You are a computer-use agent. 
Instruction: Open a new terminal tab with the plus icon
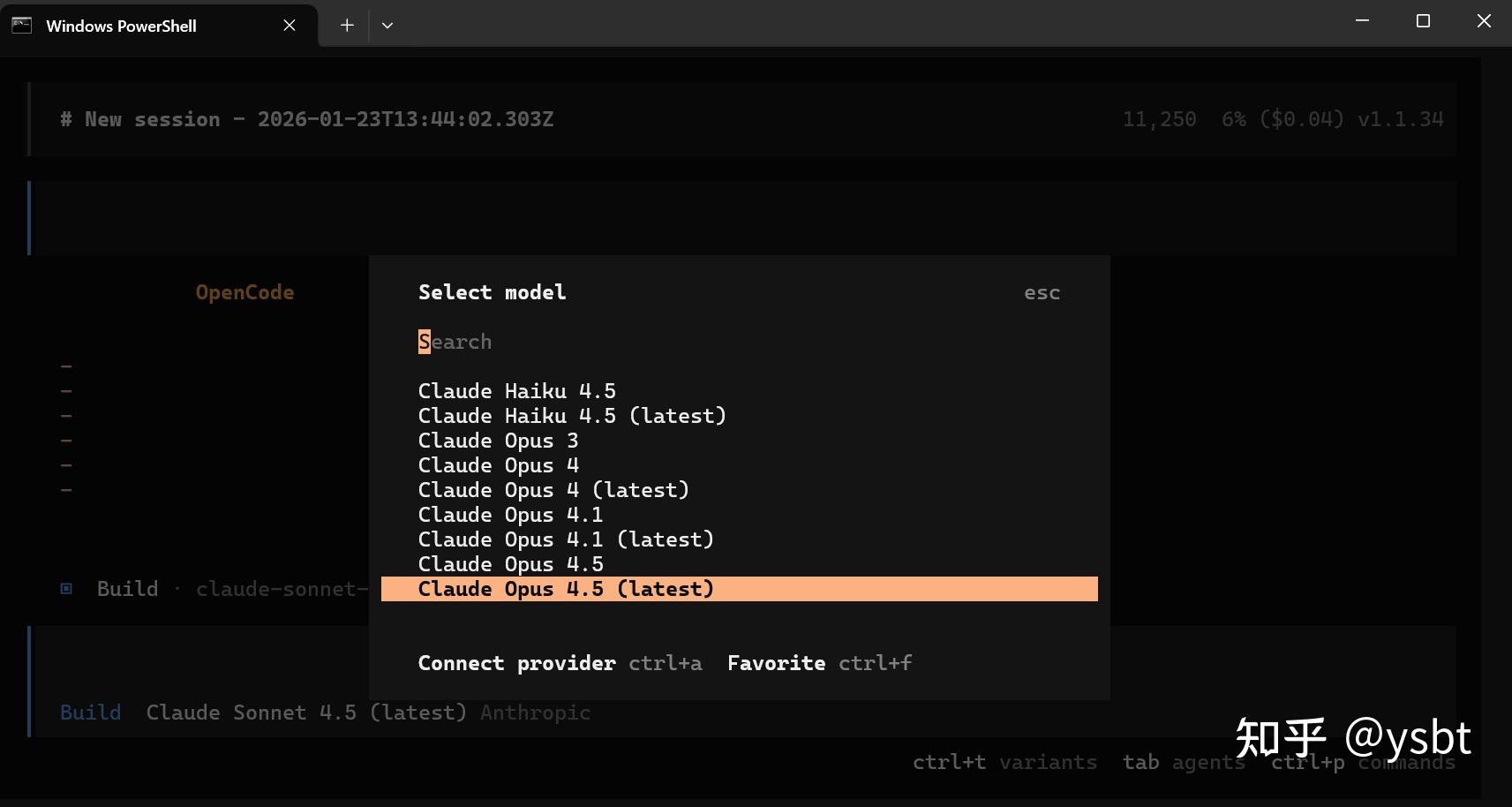click(x=347, y=26)
